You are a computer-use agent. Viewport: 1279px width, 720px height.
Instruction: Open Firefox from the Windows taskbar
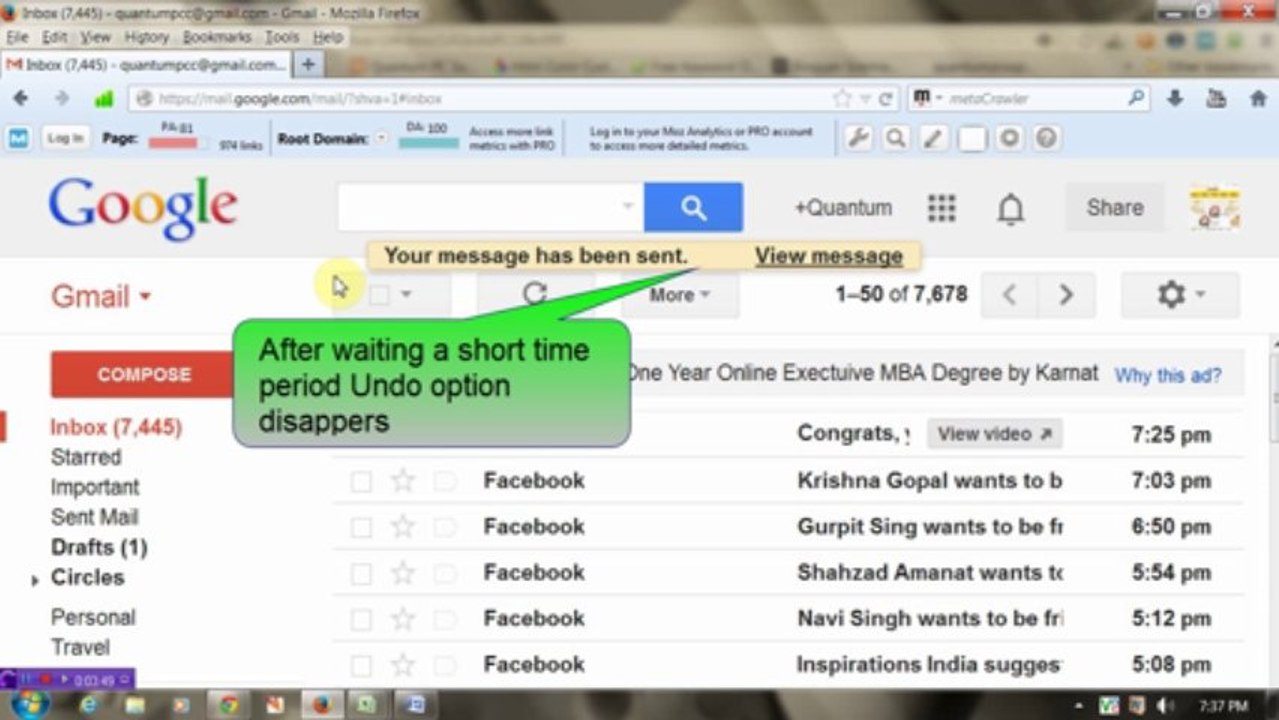coord(320,705)
